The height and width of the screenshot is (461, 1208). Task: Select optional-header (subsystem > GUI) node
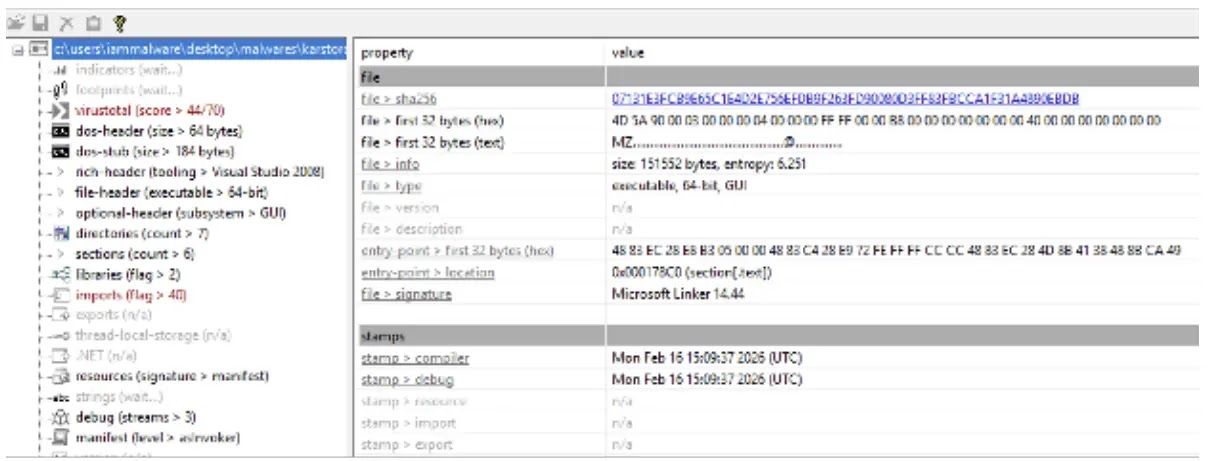click(x=181, y=213)
